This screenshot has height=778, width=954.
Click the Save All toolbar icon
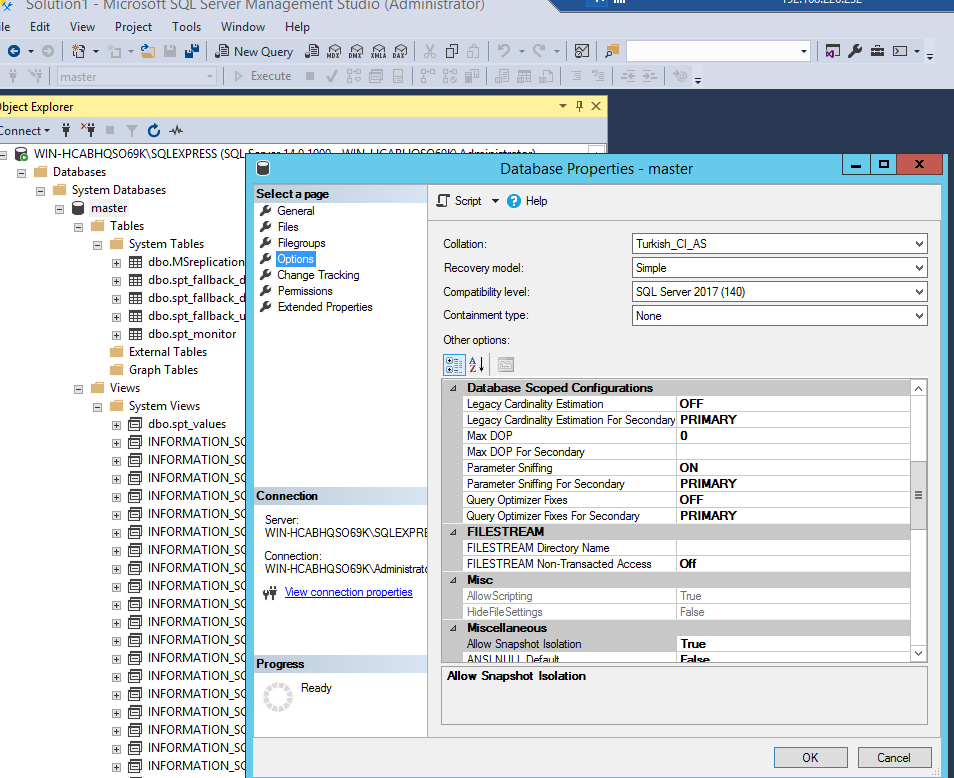192,52
